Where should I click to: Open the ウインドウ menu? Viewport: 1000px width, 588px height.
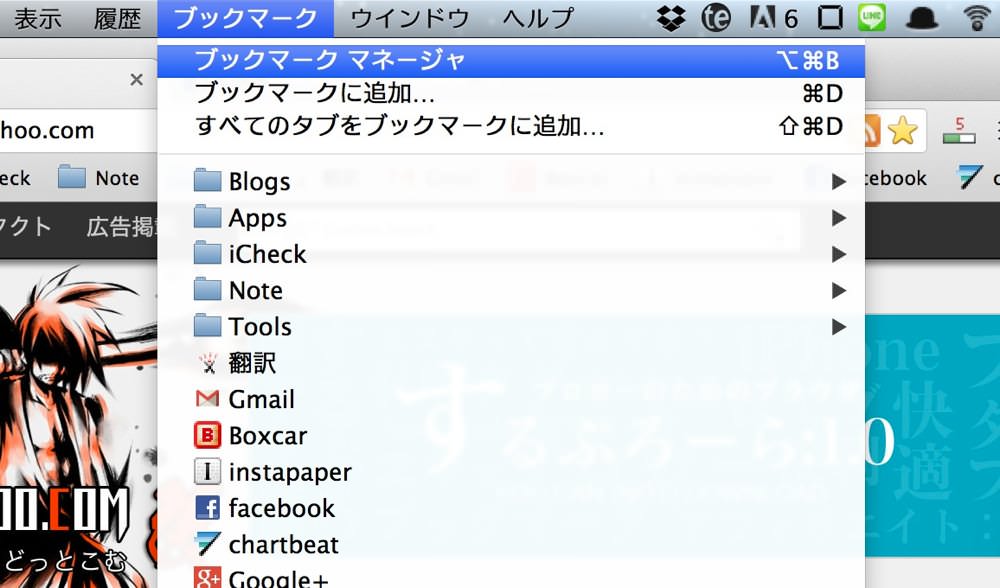tap(409, 18)
